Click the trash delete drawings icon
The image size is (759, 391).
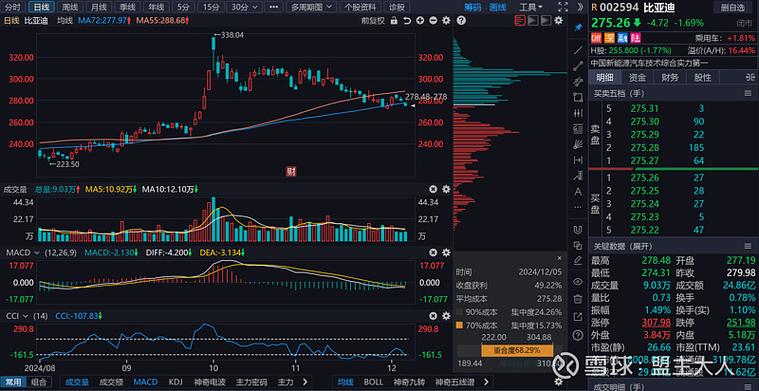577,299
